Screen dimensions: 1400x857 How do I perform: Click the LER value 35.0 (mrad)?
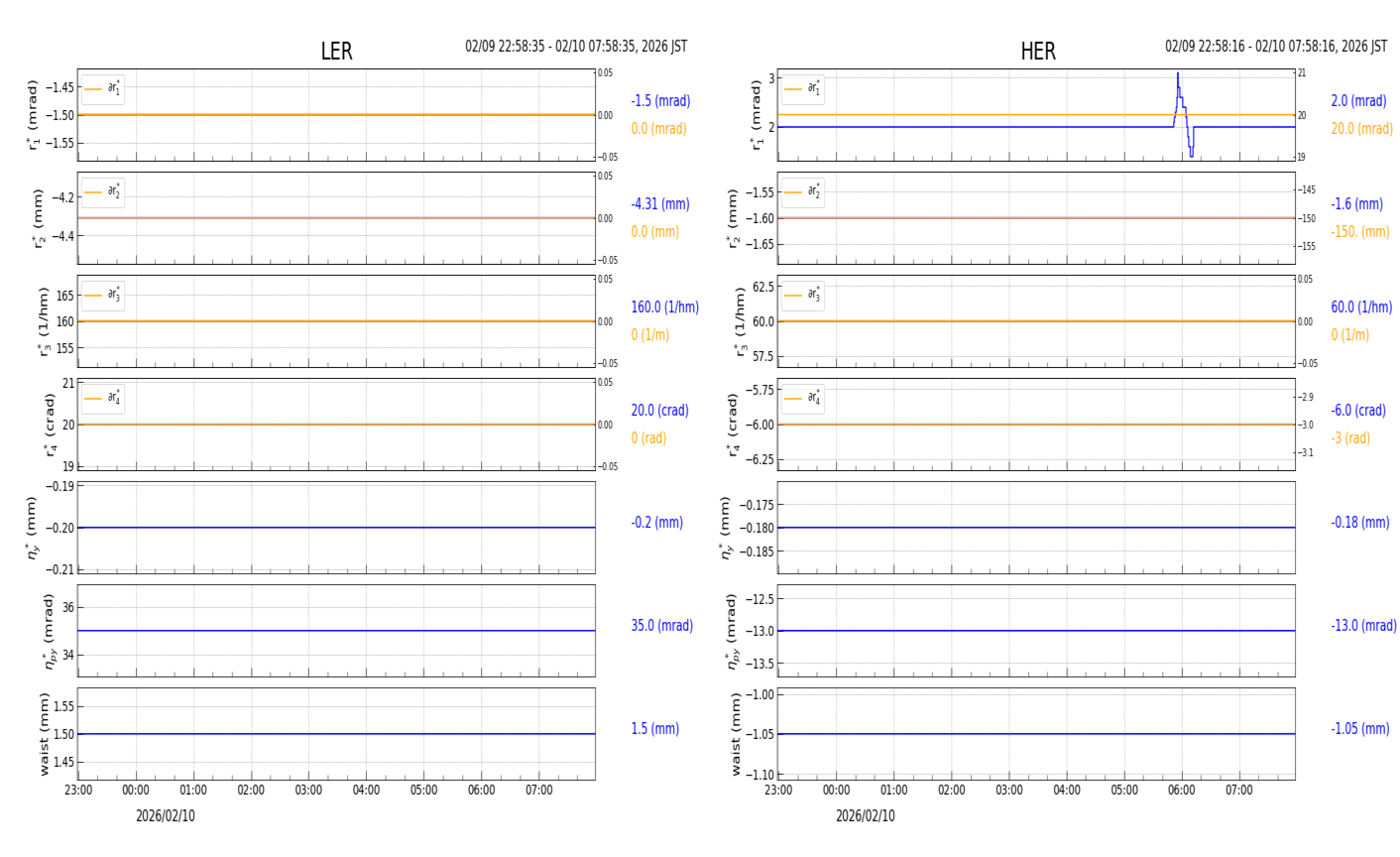click(x=662, y=626)
